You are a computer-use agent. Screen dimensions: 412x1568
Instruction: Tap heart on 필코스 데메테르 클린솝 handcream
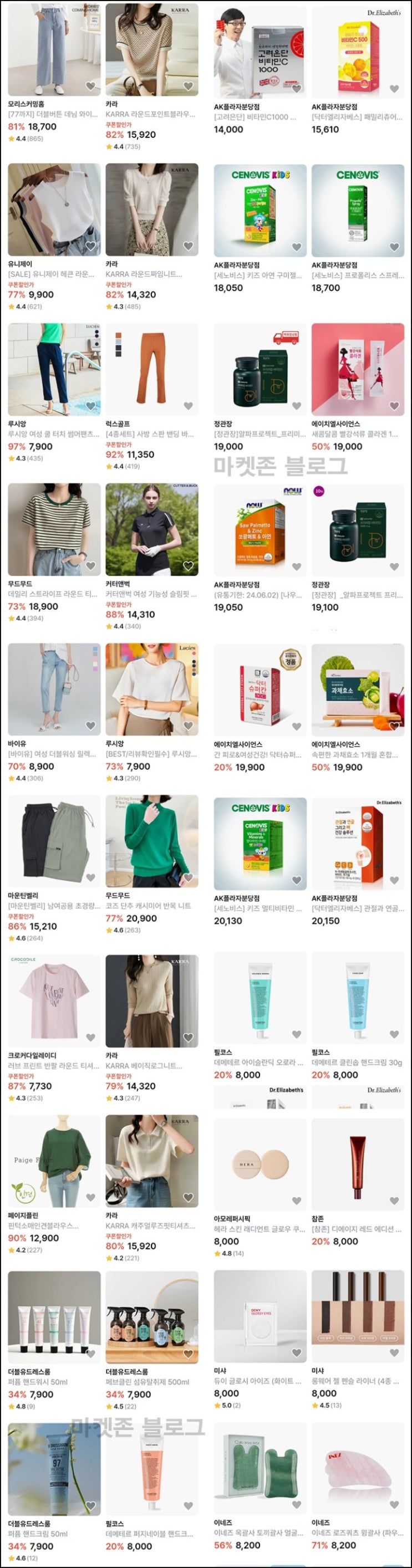coord(394,1034)
